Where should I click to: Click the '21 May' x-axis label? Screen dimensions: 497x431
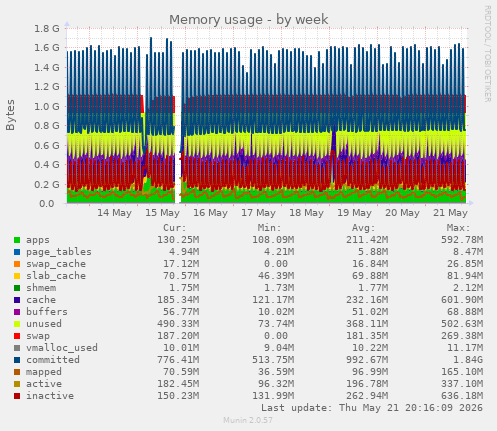[450, 213]
